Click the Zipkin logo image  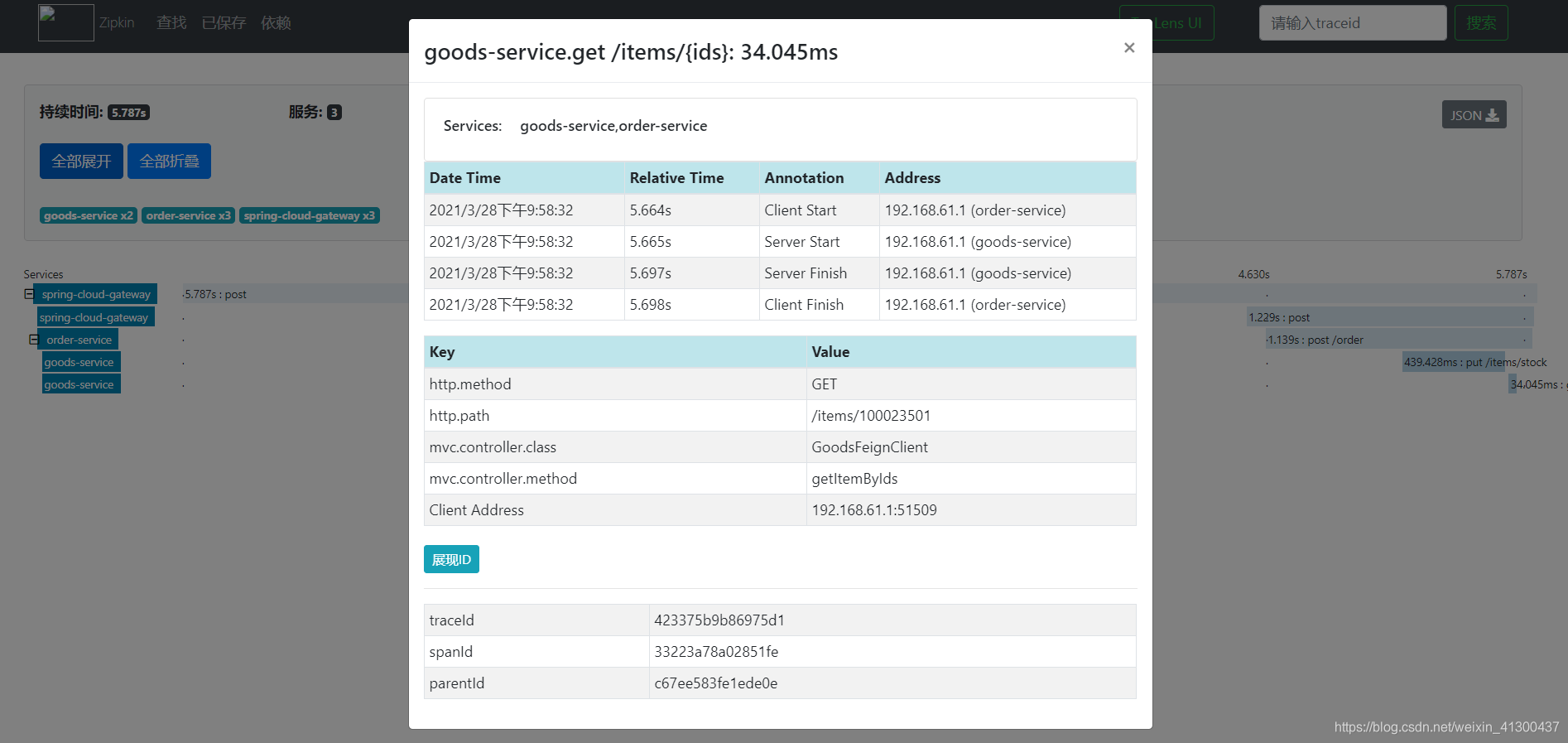[66, 22]
